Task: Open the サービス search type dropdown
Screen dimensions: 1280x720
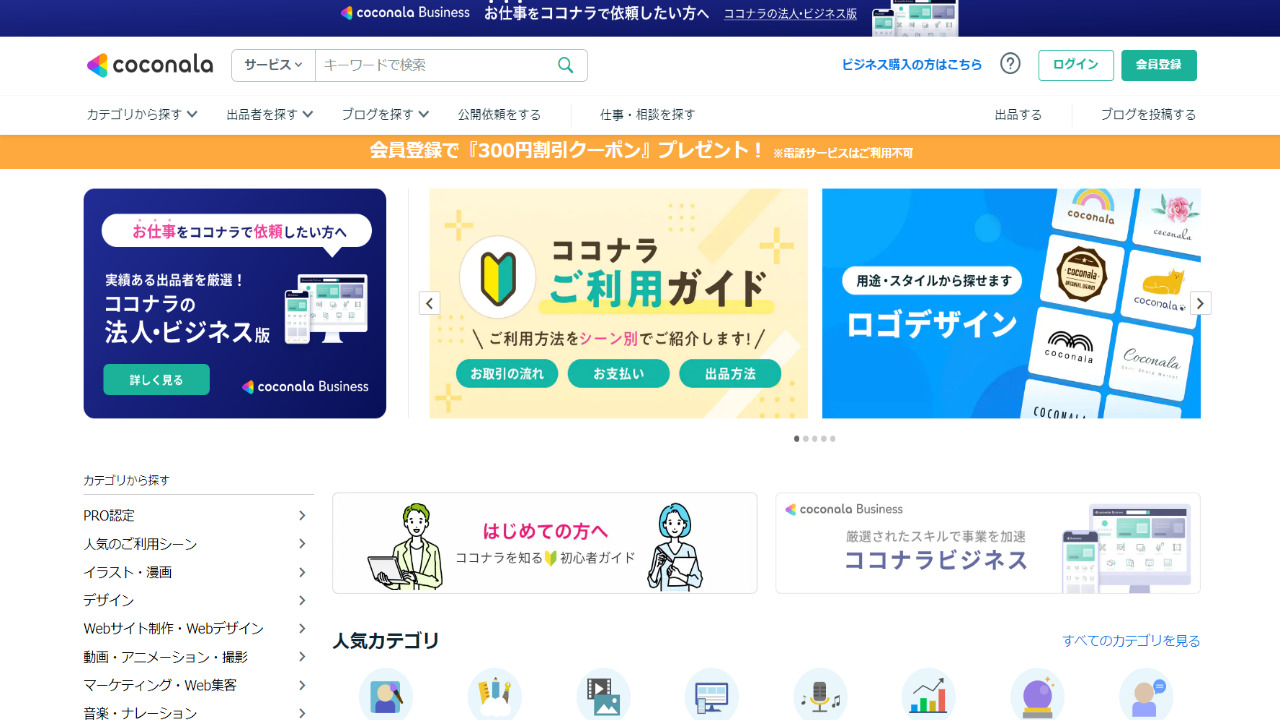Action: click(273, 65)
